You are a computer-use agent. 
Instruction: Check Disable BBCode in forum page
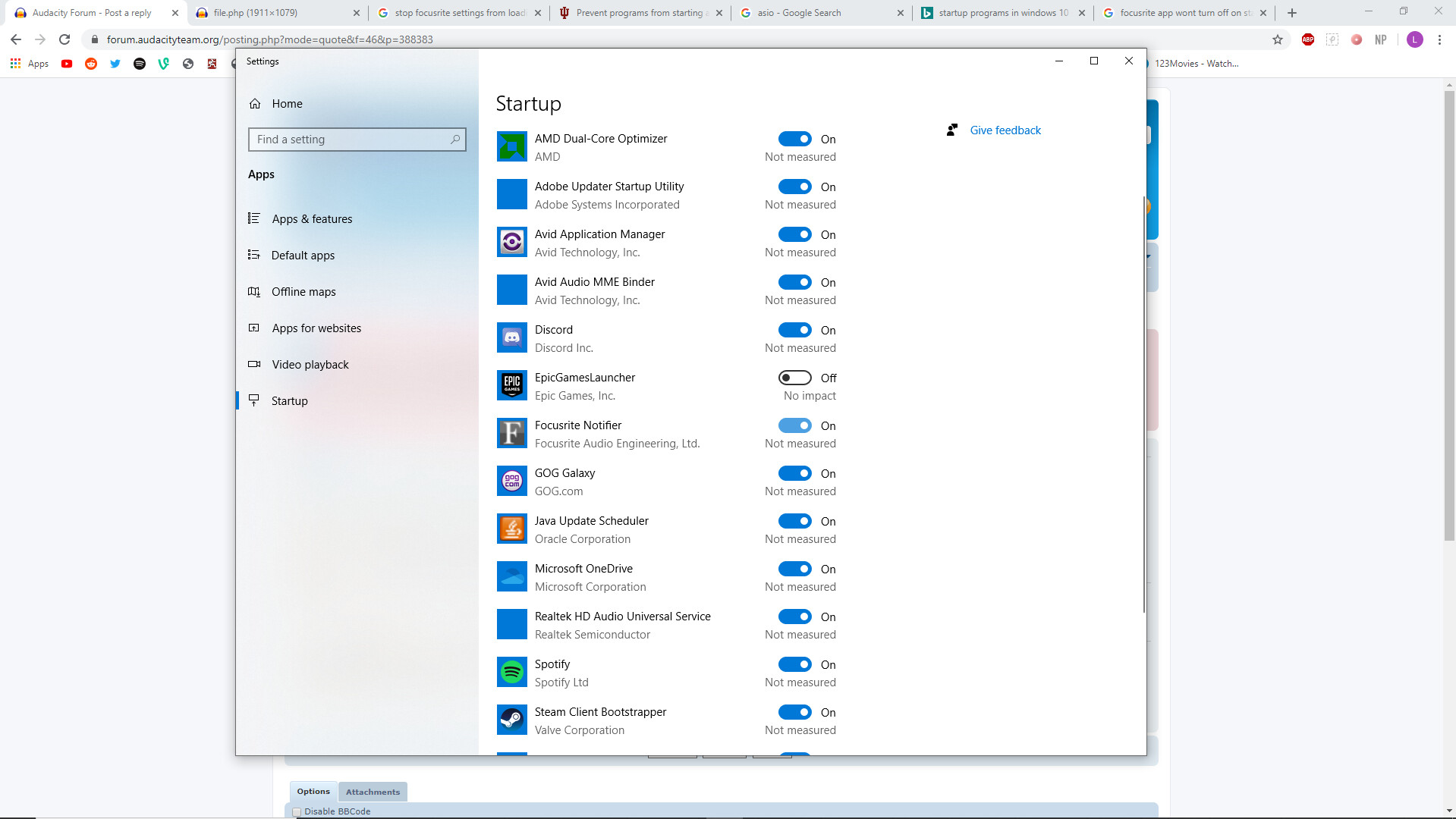297,811
